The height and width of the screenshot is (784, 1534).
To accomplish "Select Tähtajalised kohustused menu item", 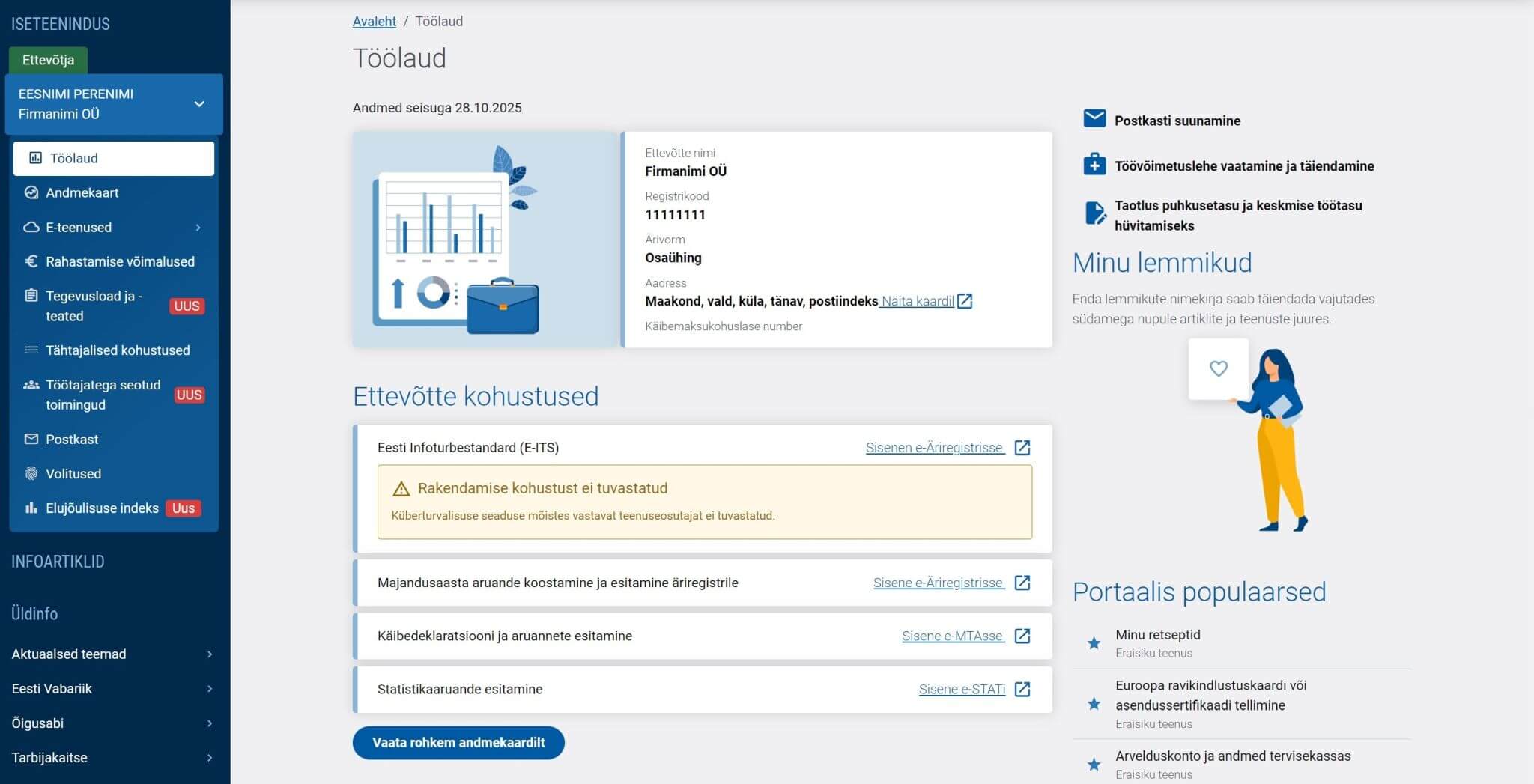I will tap(118, 350).
